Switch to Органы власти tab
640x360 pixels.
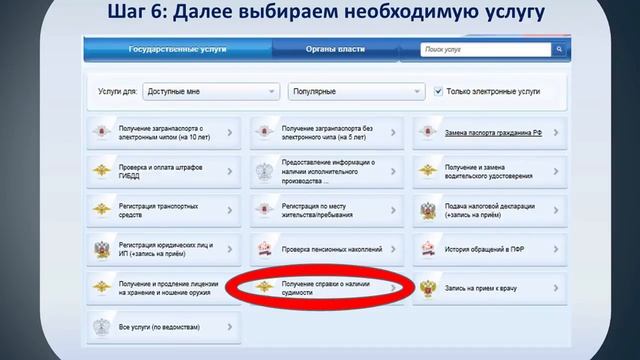click(335, 49)
